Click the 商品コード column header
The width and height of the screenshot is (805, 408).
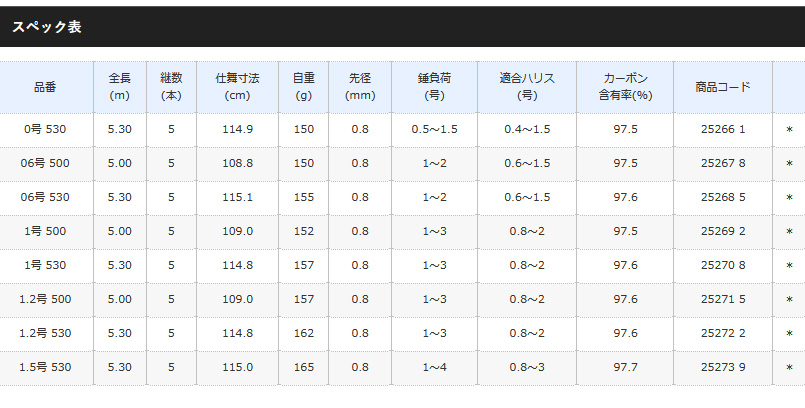click(x=723, y=87)
